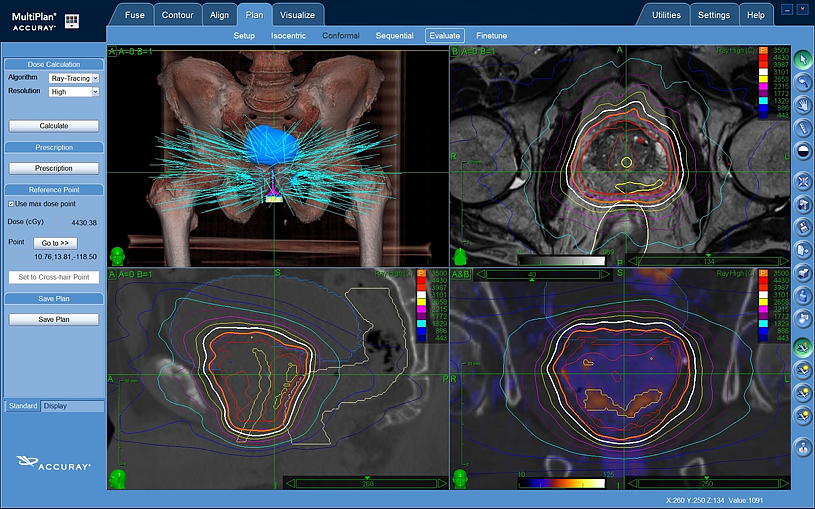
Task: Click the green highlighted couch icon
Action: click(803, 347)
